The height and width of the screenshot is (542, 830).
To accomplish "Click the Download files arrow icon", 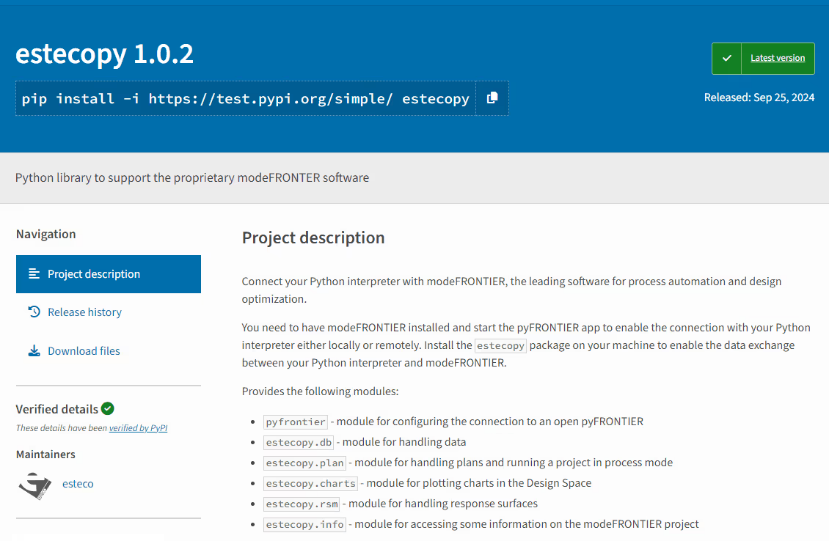I will point(34,351).
